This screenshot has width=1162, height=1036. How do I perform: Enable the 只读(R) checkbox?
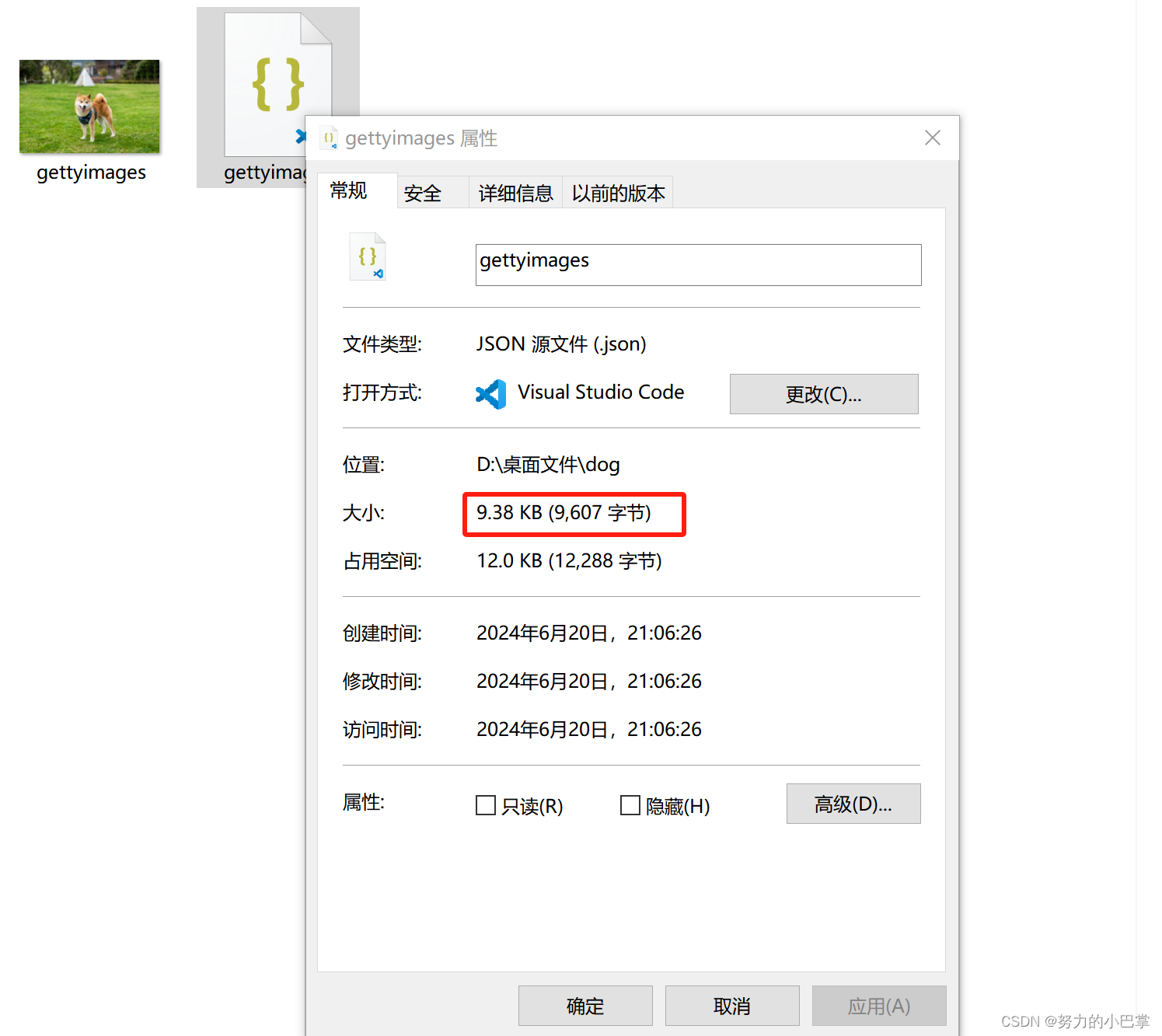pyautogui.click(x=486, y=805)
